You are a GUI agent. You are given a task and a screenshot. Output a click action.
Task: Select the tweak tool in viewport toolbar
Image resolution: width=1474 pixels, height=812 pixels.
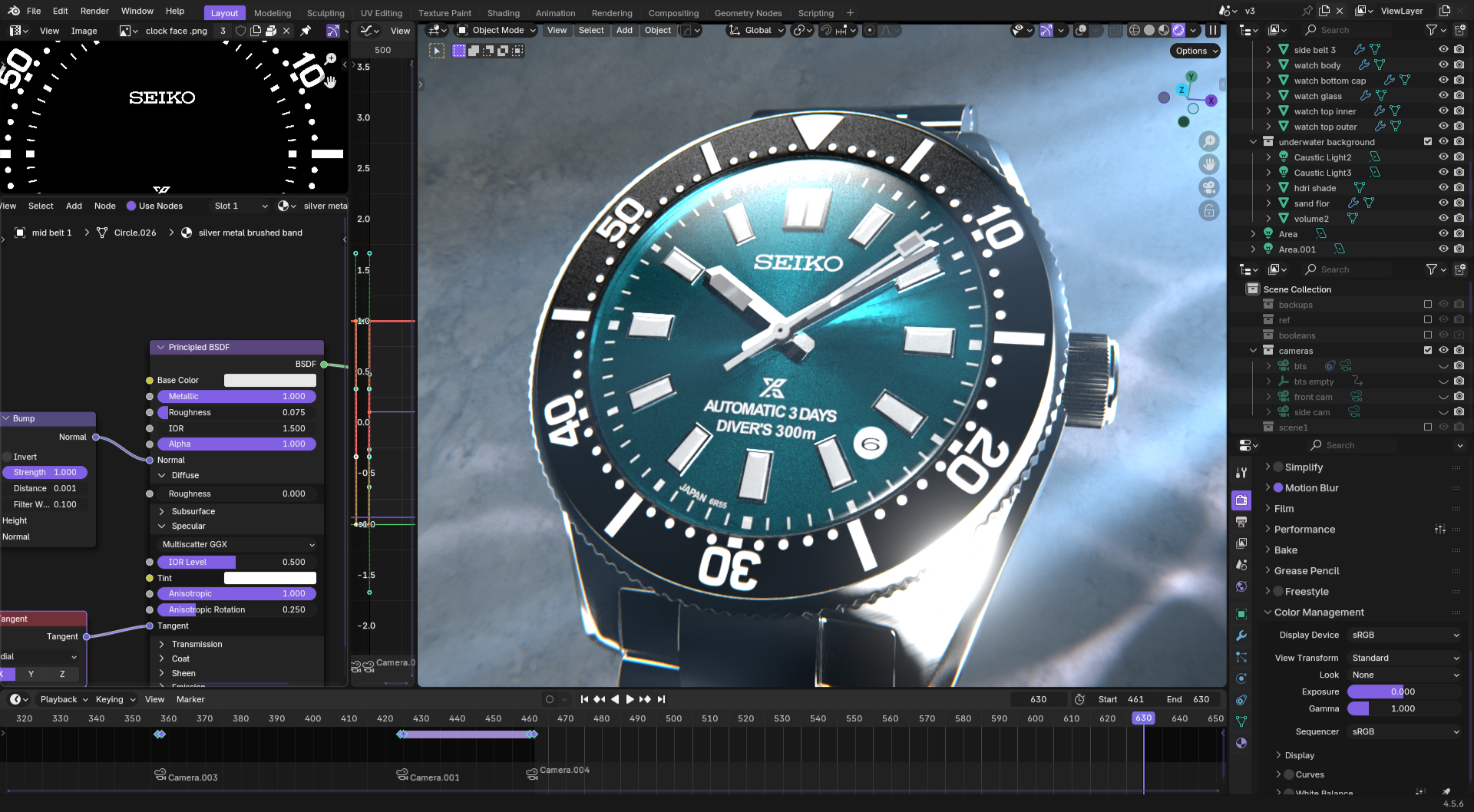click(437, 51)
